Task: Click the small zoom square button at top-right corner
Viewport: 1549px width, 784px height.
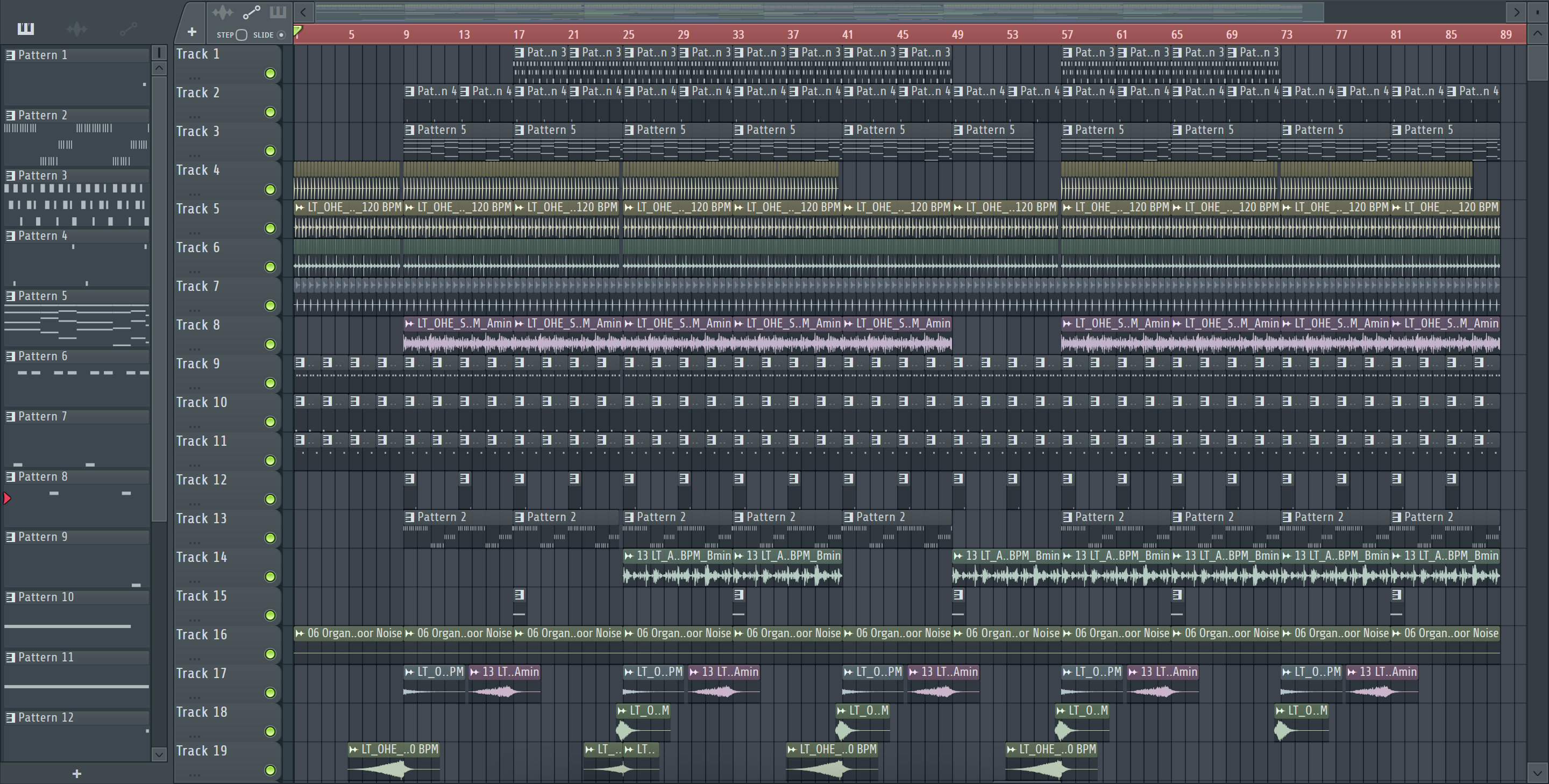Action: pos(1538,11)
